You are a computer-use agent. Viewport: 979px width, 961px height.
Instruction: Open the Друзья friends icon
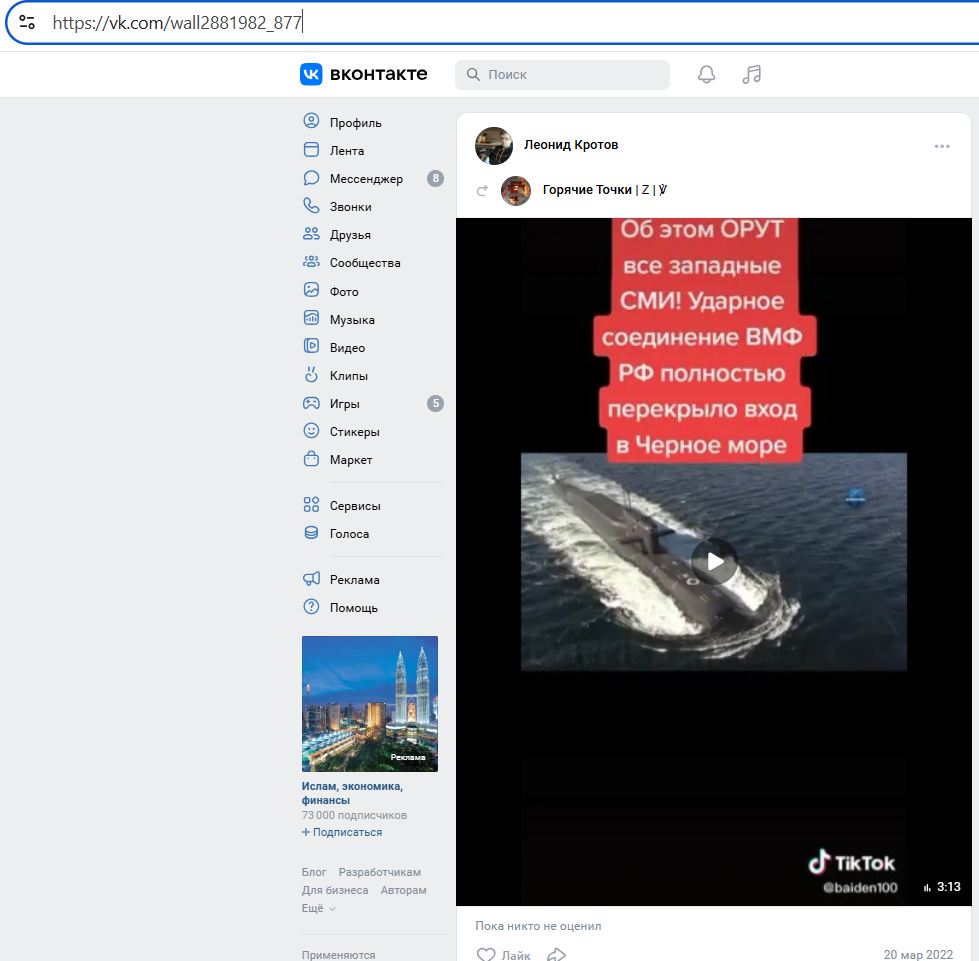click(x=311, y=234)
